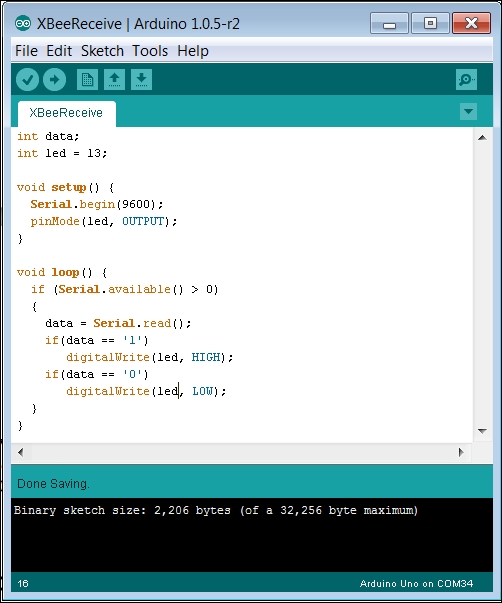
Task: Open the Tools menu
Action: 150,51
